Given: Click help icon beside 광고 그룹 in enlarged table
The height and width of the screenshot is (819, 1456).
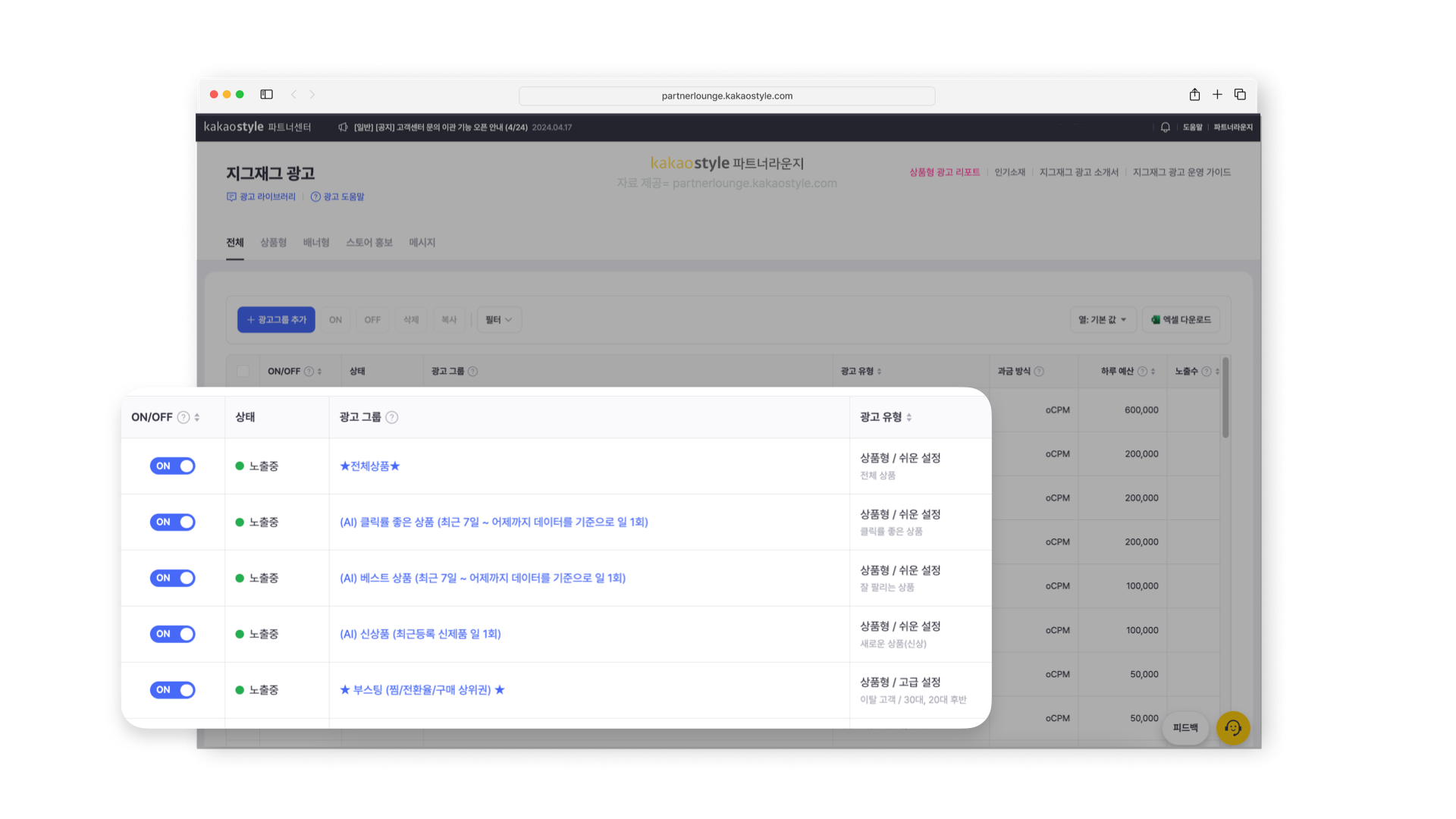Looking at the screenshot, I should tap(392, 417).
